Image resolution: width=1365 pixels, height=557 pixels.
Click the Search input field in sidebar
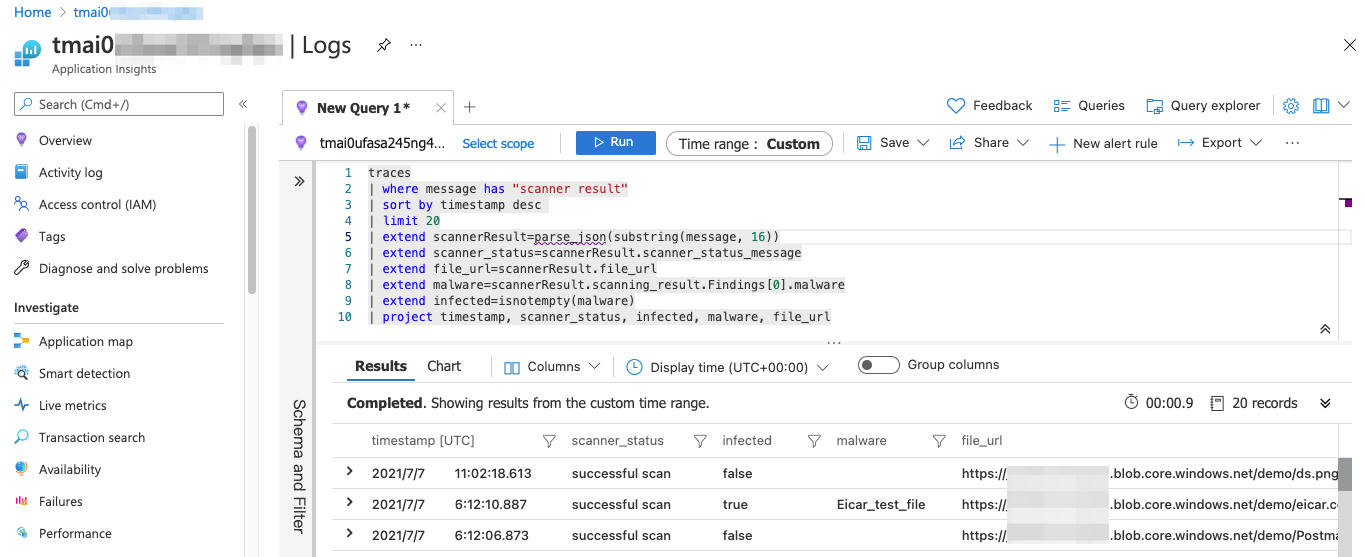point(120,104)
